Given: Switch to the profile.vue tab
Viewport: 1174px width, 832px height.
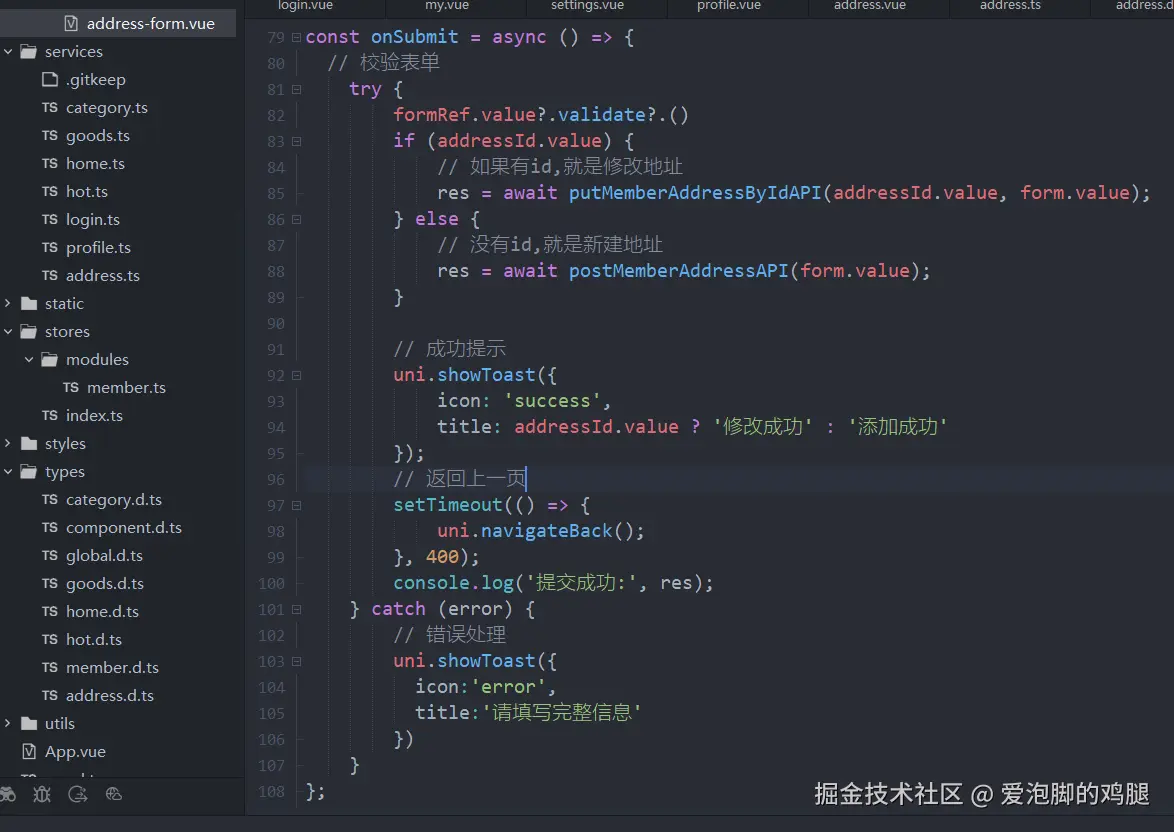Looking at the screenshot, I should coord(729,6).
